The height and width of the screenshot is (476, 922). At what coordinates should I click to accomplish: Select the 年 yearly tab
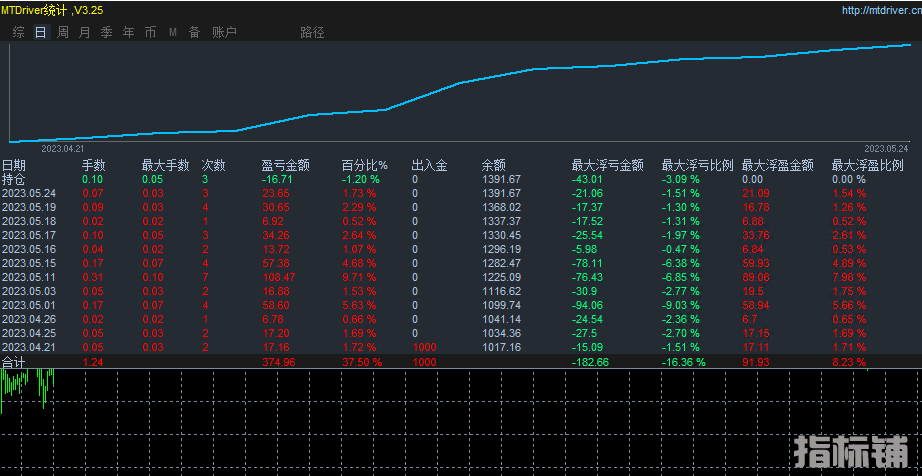pyautogui.click(x=128, y=32)
